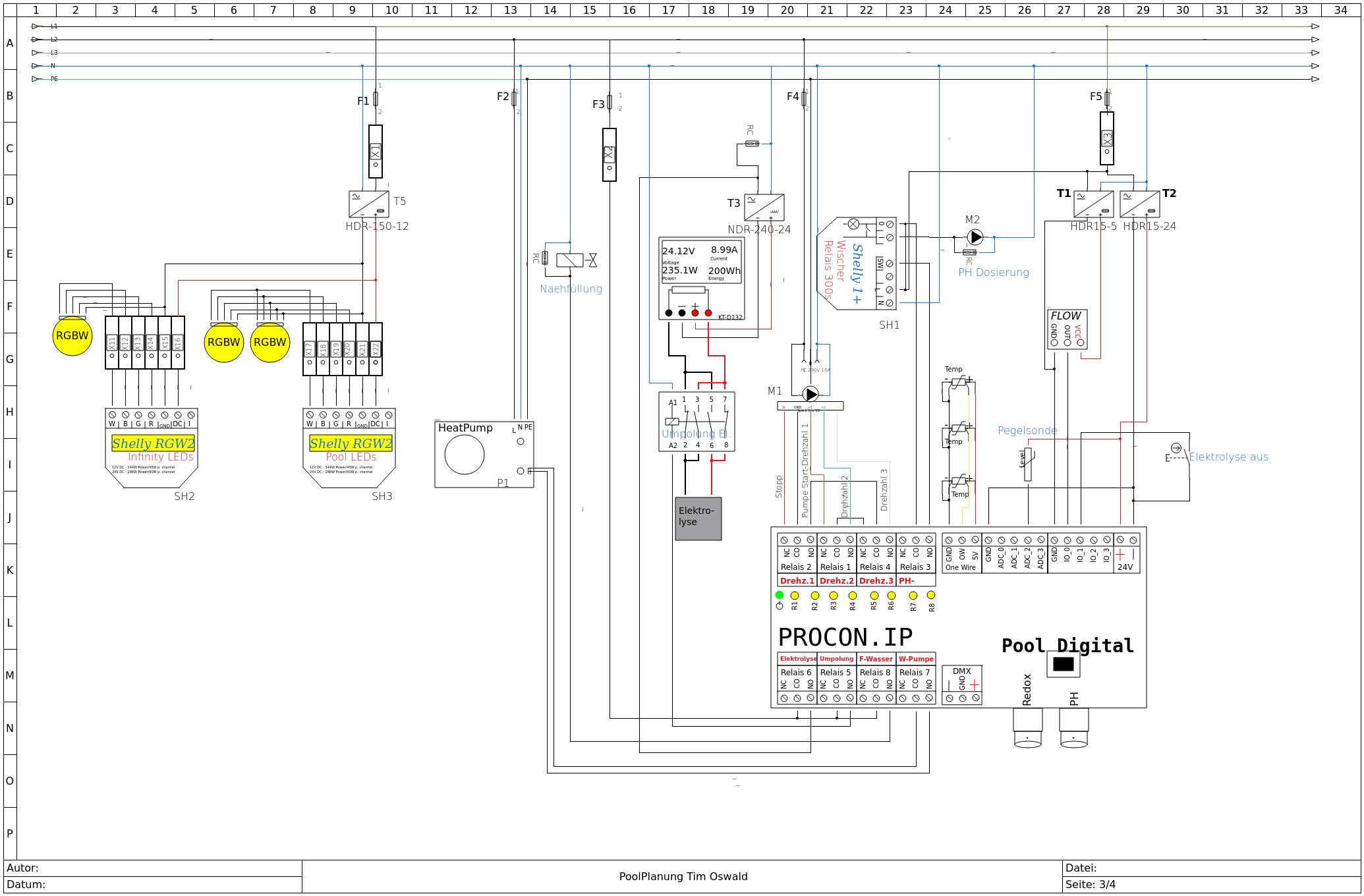Click the Pool Digital text
The height and width of the screenshot is (896, 1364).
tap(1067, 646)
